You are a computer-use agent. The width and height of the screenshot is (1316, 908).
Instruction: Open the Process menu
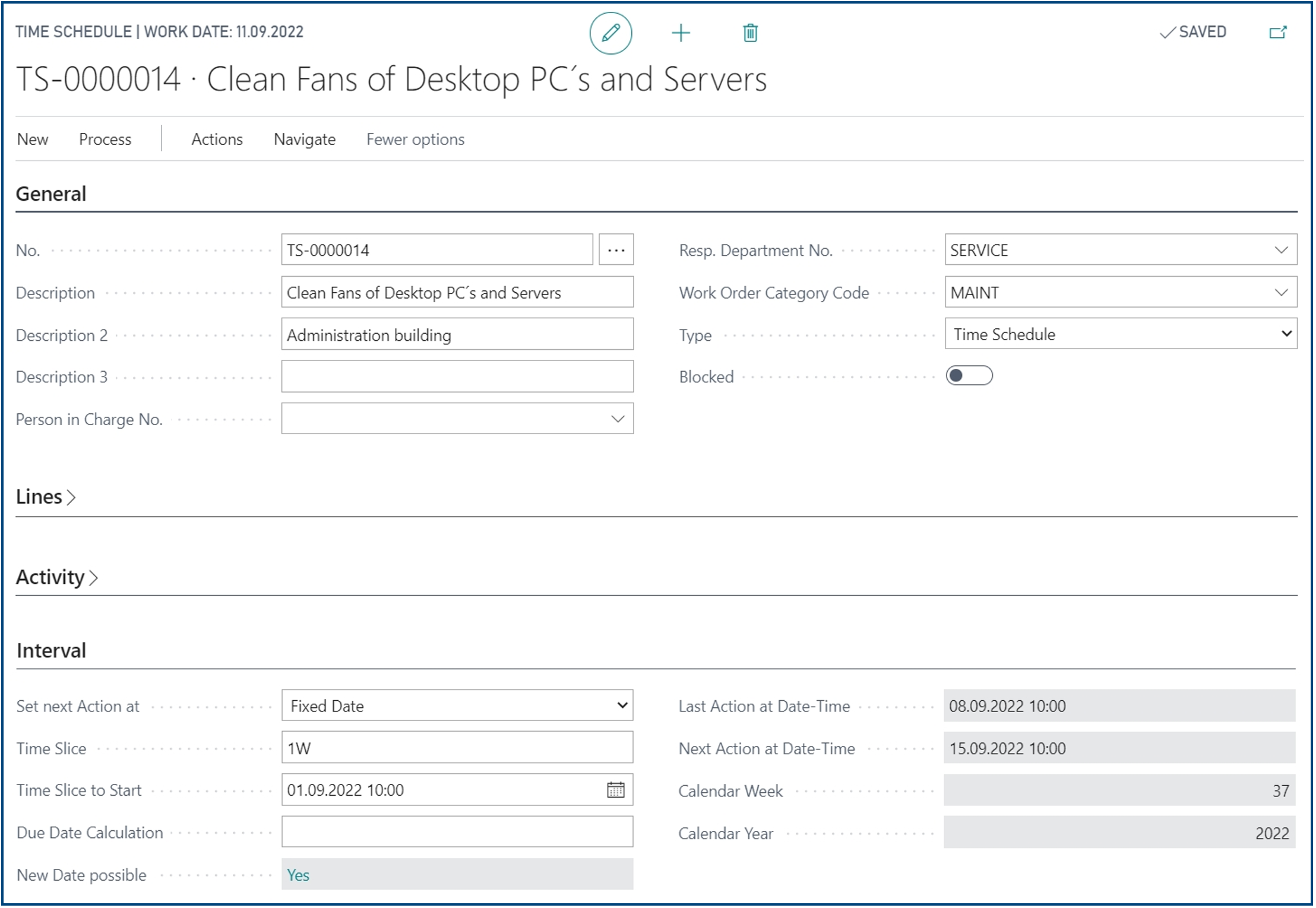click(105, 139)
